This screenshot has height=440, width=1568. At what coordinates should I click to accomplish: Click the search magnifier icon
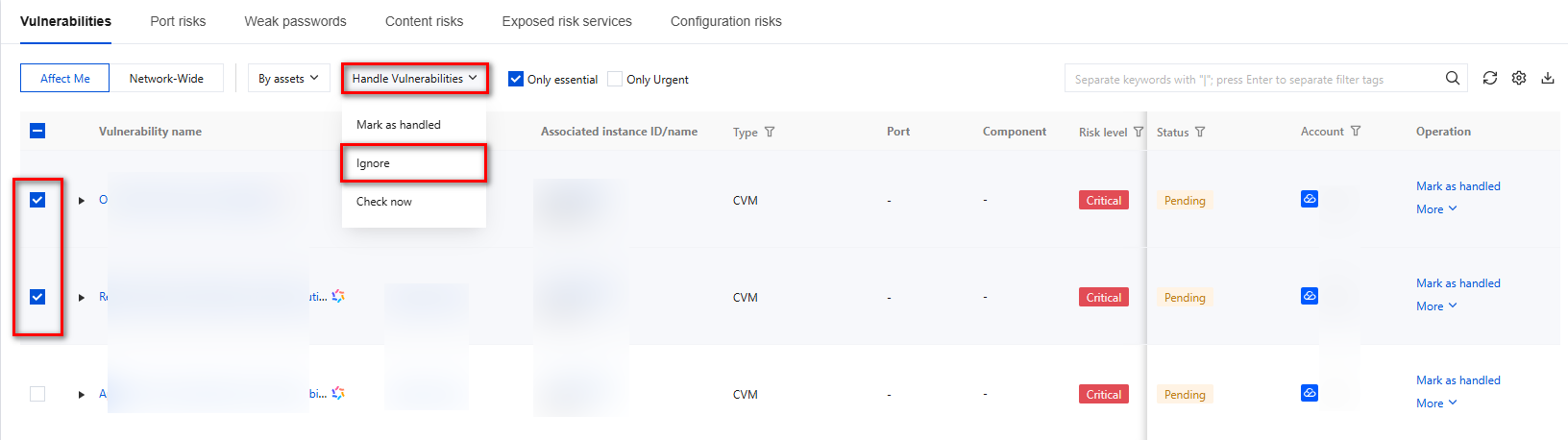pos(1453,79)
